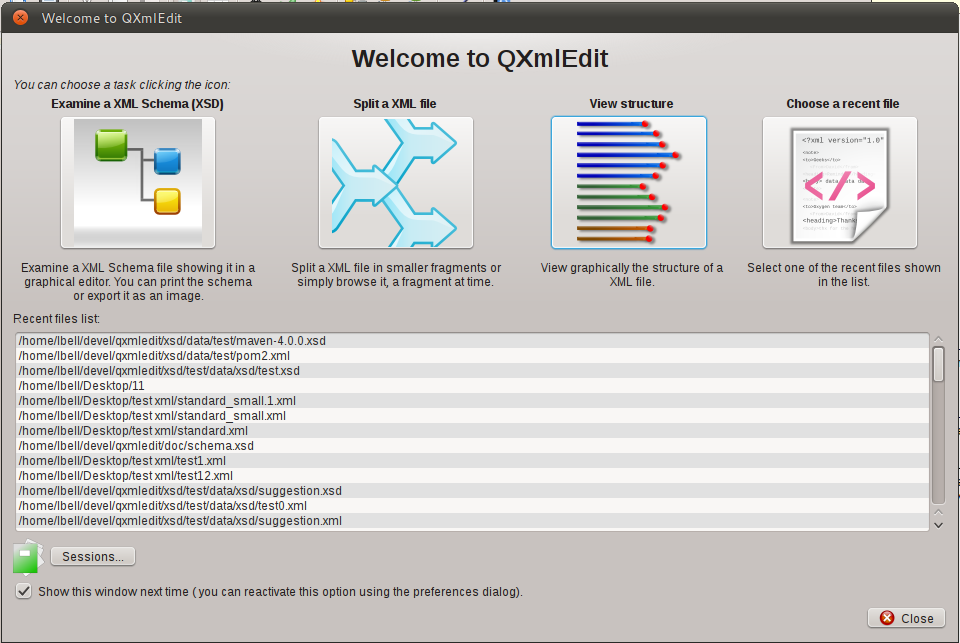This screenshot has height=643, width=960.
Task: Open the Sessions... button
Action: 93,557
